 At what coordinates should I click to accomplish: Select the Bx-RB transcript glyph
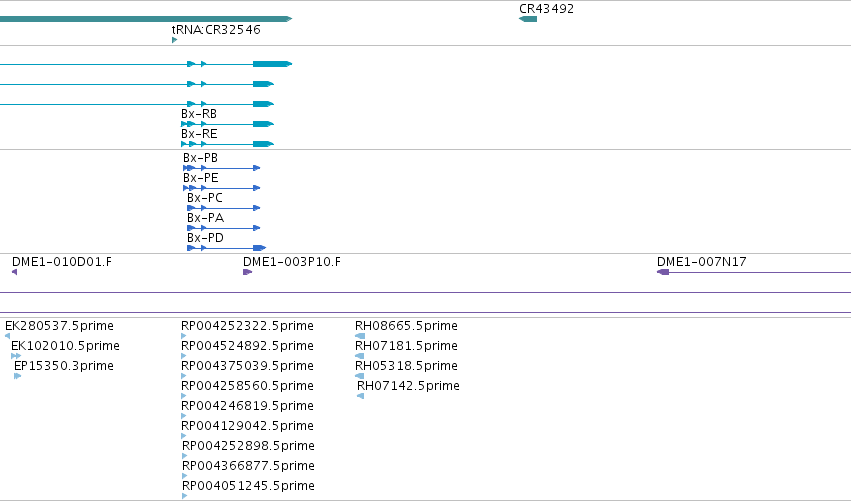(227, 124)
